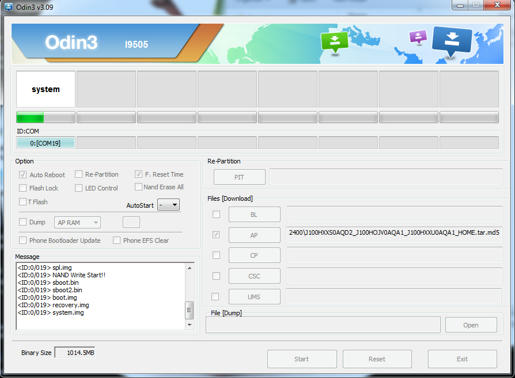515x378 pixels.
Task: Click the PIT button
Action: click(239, 177)
